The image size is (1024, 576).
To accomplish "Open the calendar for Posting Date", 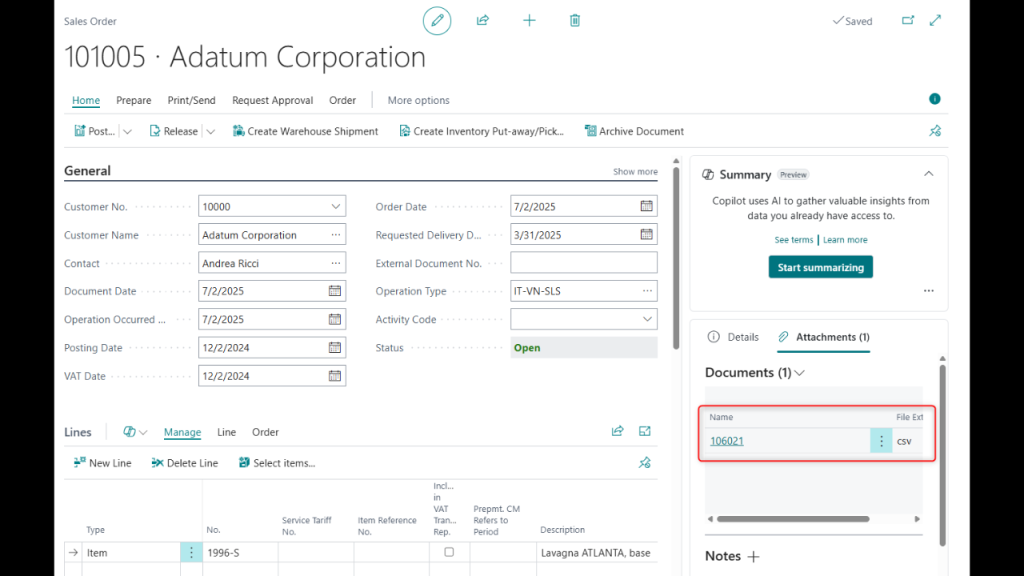I will pos(335,348).
